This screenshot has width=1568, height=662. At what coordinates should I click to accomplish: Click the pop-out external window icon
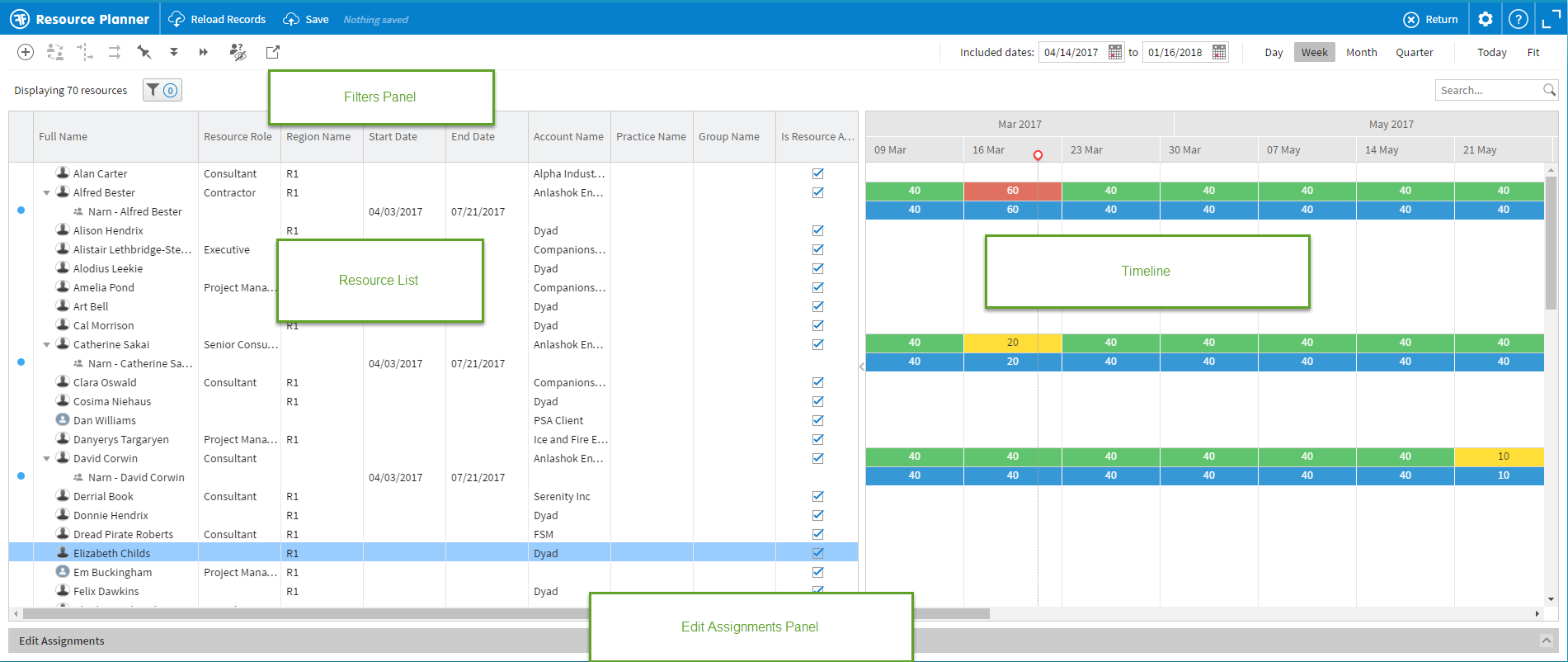coord(273,52)
